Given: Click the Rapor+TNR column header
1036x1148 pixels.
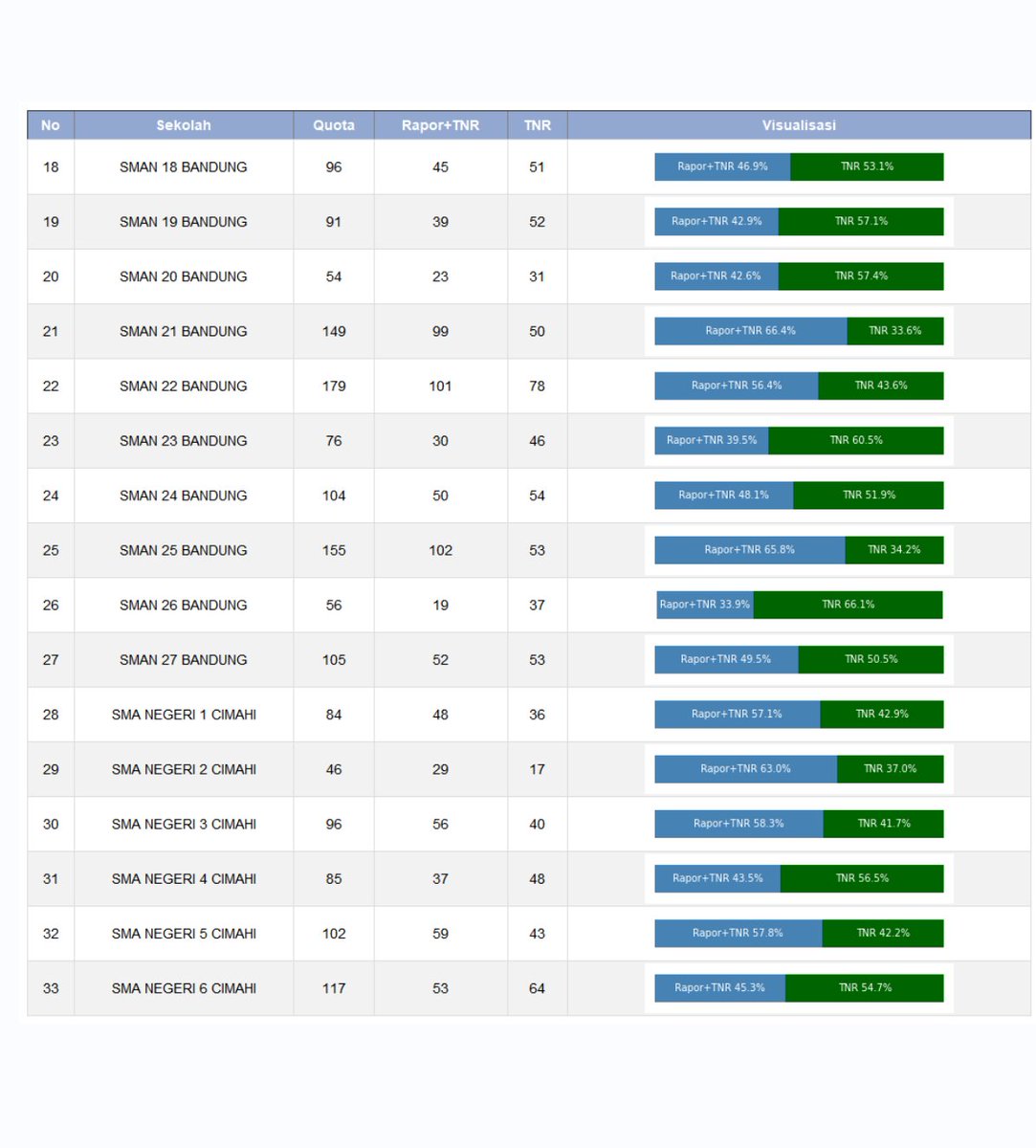Looking at the screenshot, I should pos(440,125).
